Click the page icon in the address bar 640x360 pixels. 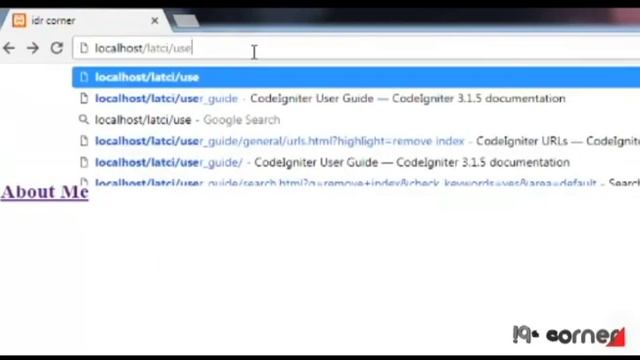click(84, 48)
